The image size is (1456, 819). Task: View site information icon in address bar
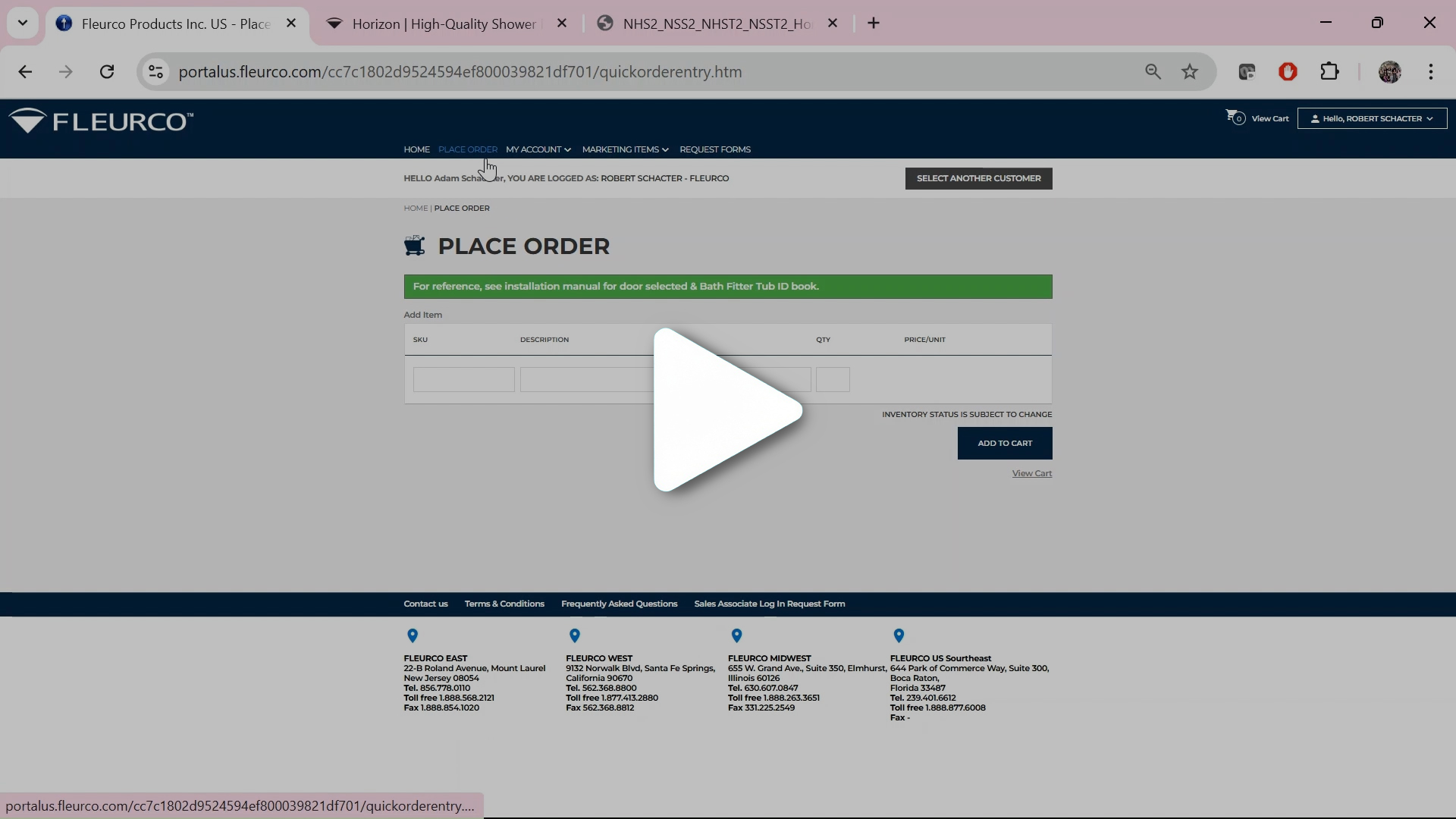155,72
